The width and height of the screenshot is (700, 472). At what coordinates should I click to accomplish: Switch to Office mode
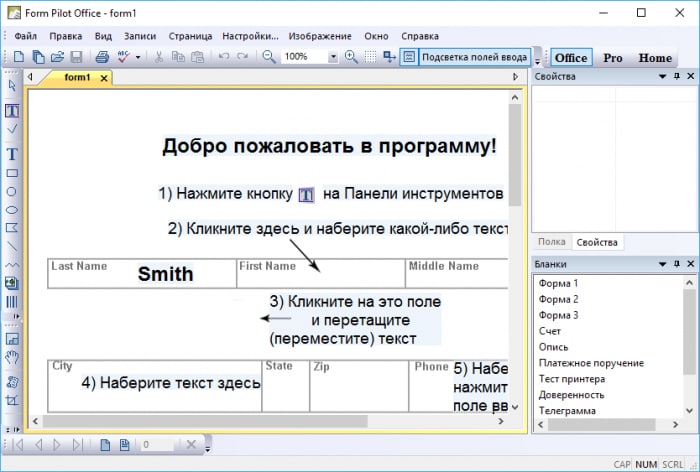coord(571,58)
